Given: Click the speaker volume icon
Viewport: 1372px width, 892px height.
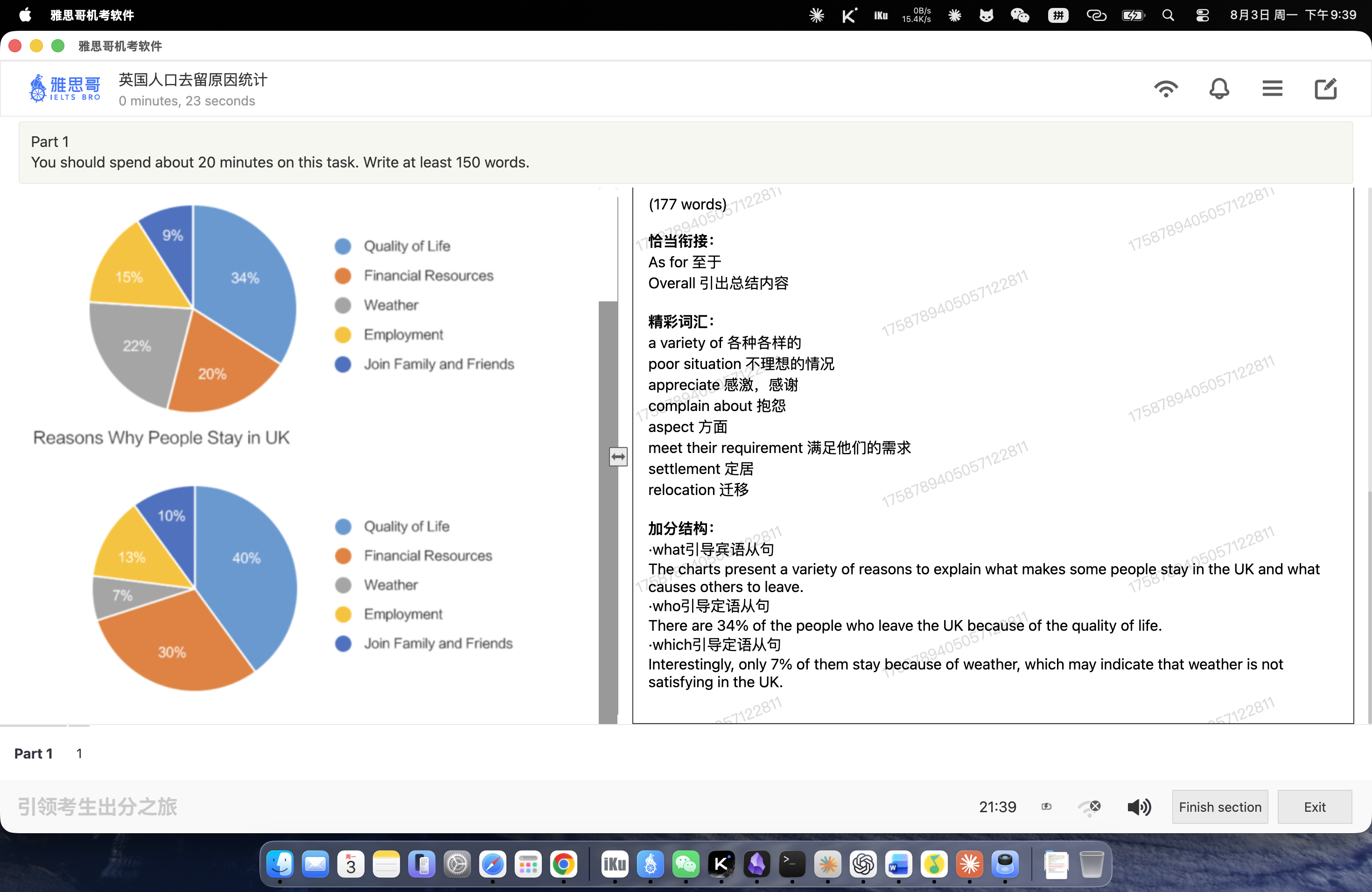Looking at the screenshot, I should (1139, 807).
